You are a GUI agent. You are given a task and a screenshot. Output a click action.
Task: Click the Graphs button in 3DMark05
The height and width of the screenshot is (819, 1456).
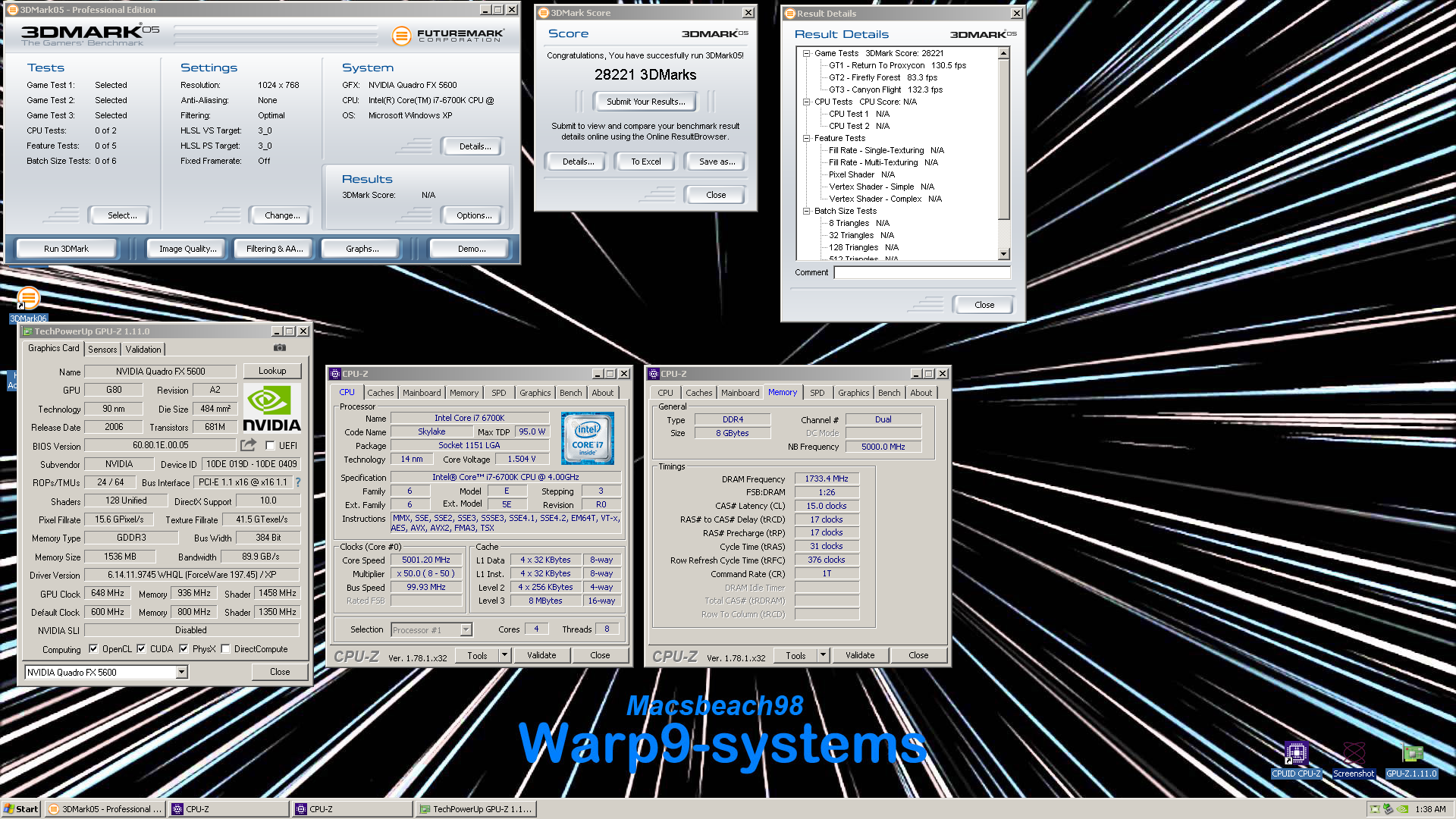tap(362, 249)
